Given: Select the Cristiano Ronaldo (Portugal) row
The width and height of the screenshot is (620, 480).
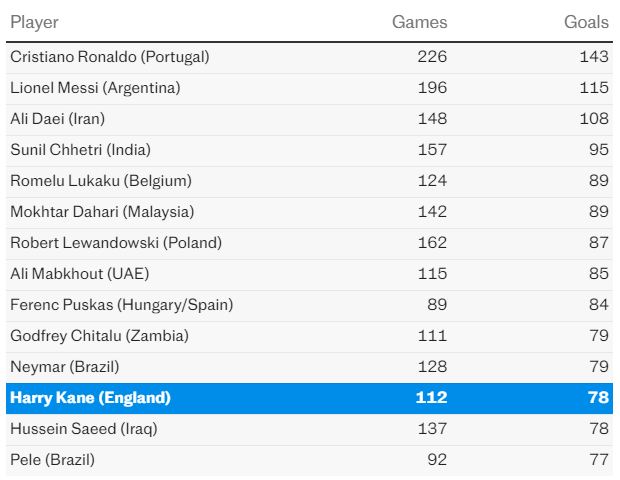Looking at the screenshot, I should click(x=110, y=57).
